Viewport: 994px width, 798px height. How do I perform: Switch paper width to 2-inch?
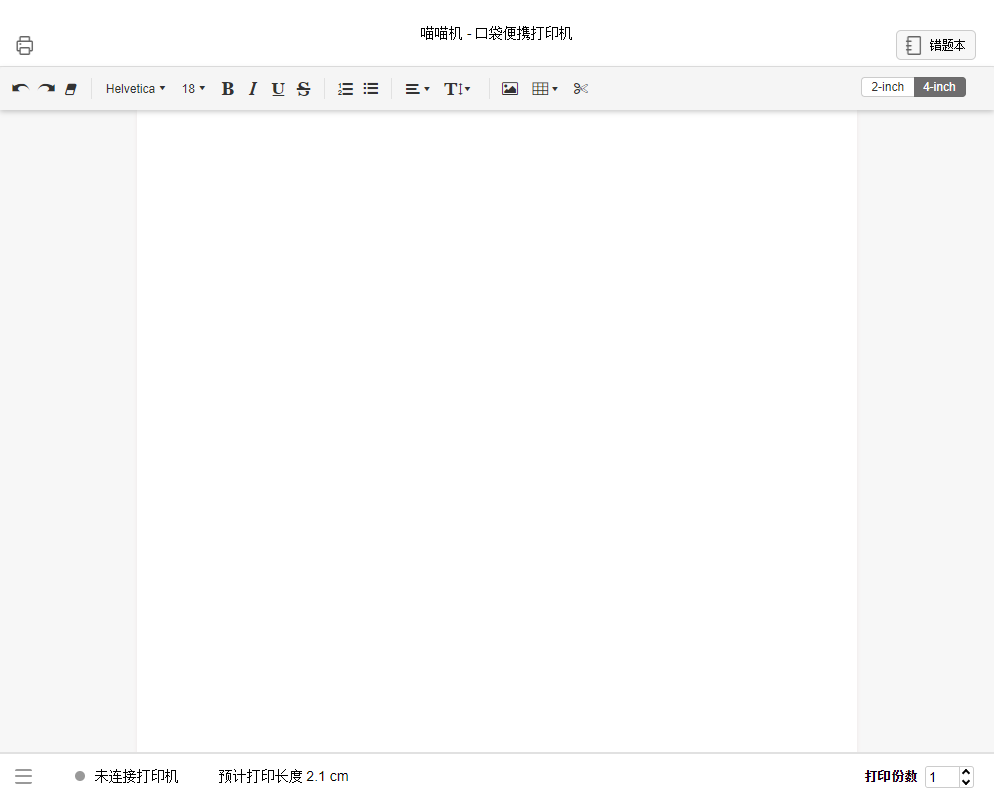(888, 87)
